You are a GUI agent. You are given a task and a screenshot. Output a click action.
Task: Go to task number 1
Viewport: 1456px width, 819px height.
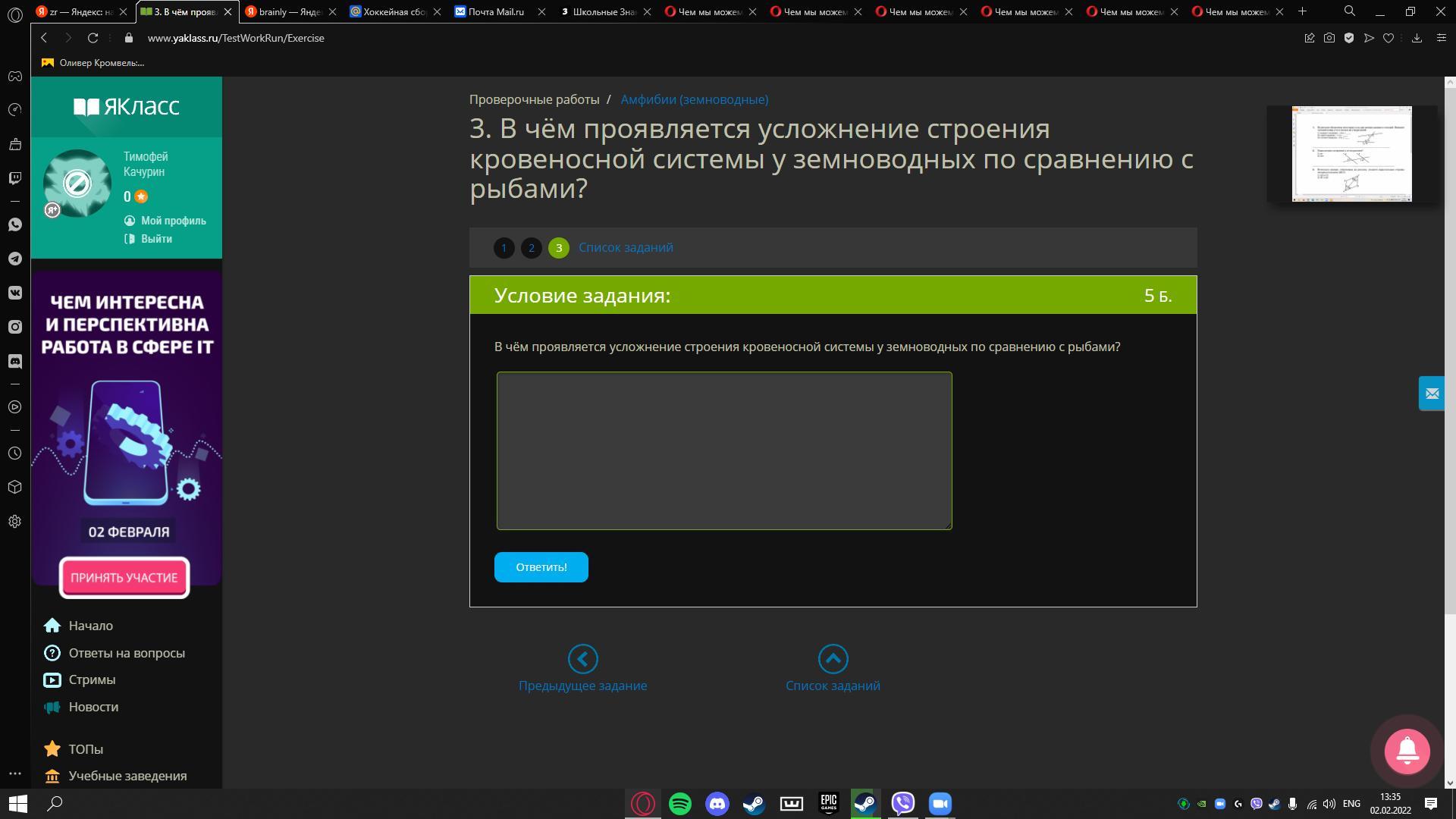point(504,248)
